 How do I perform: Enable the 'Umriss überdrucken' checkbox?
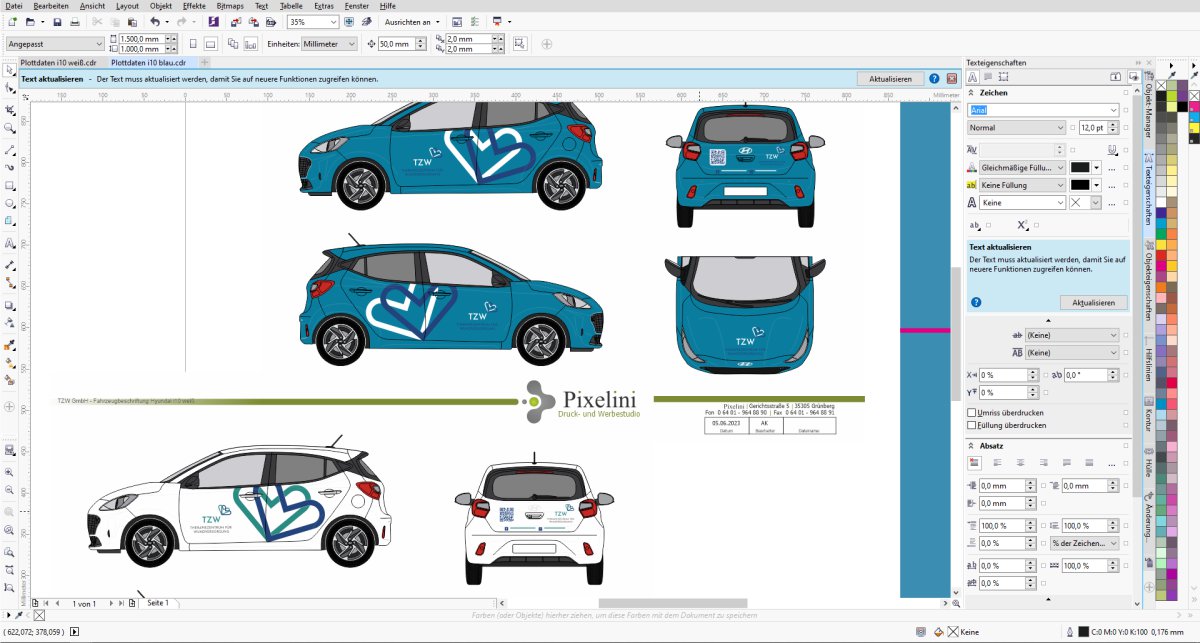tap(972, 412)
